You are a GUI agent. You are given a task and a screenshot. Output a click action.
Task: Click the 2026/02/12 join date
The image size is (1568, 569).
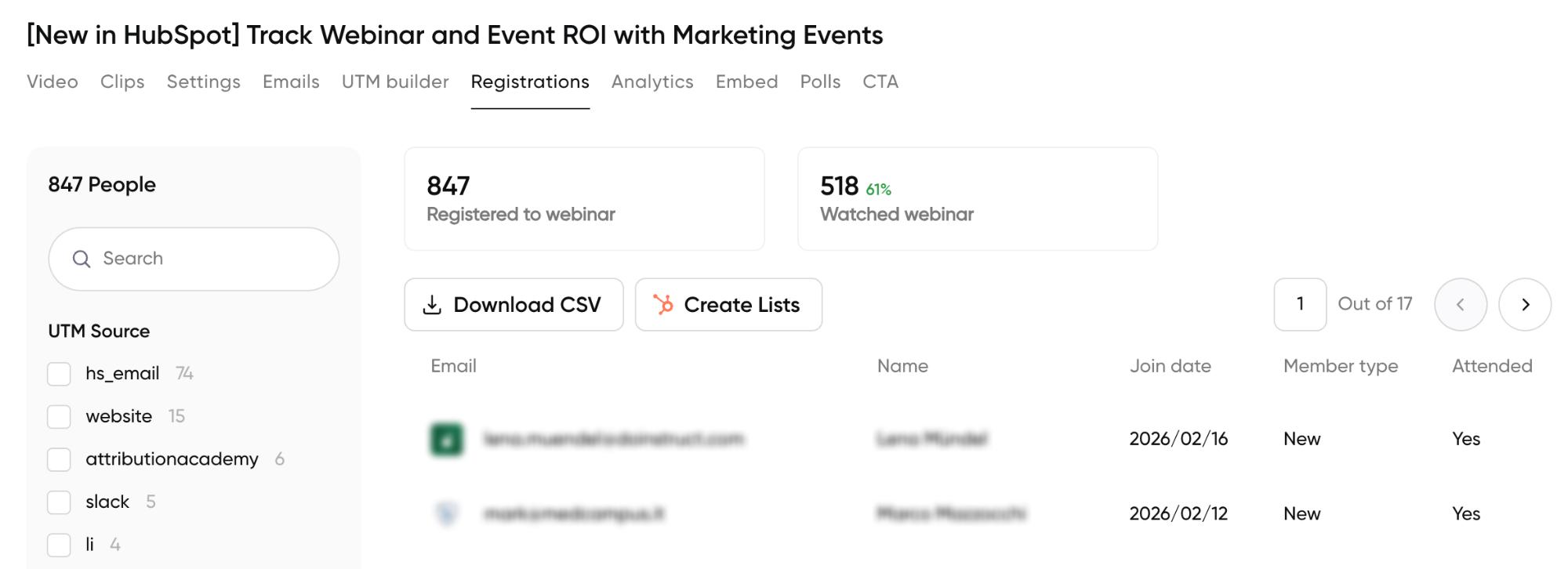1178,513
